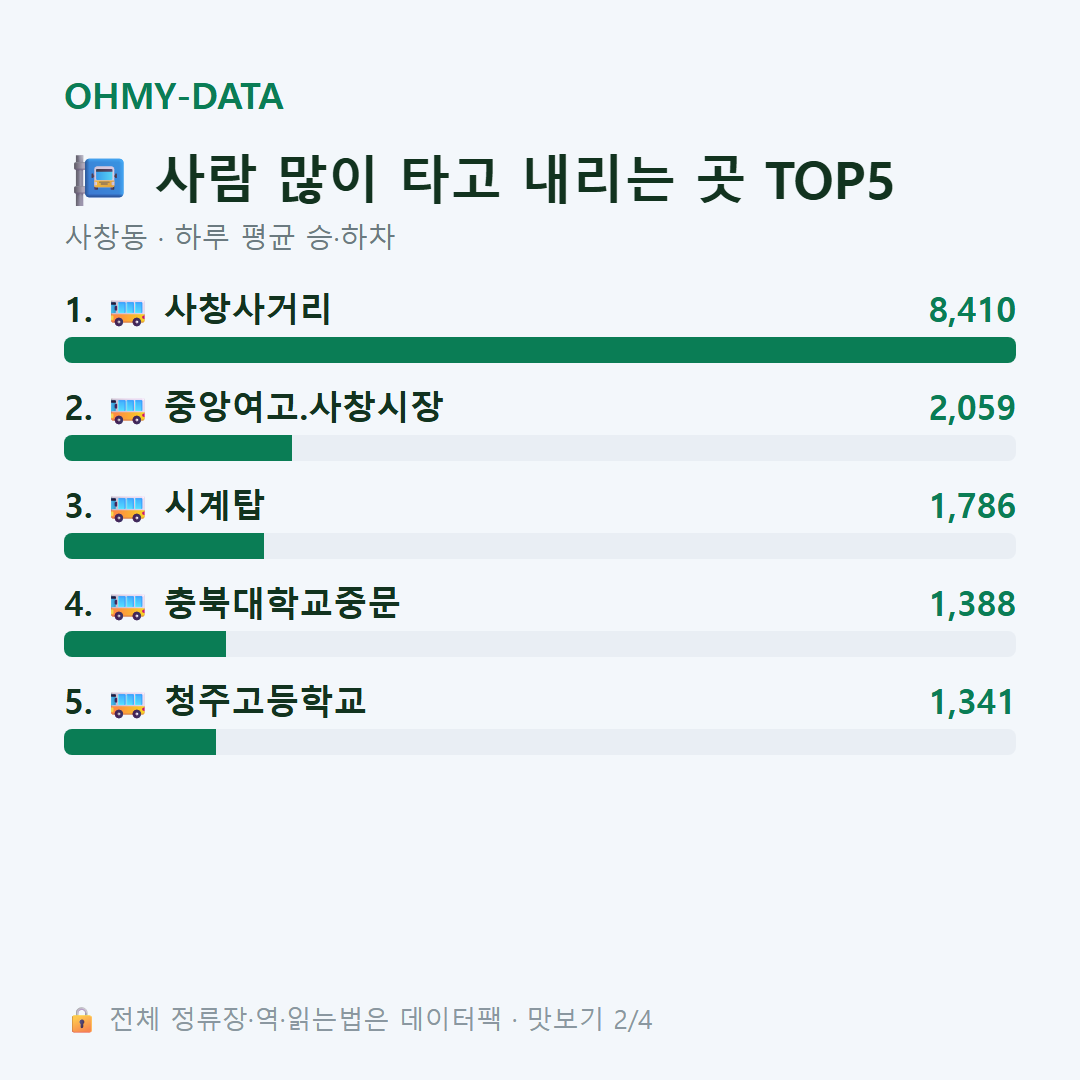Viewport: 1080px width, 1080px height.
Task: Click the bus icon beside 청주고등학교
Action: [128, 705]
